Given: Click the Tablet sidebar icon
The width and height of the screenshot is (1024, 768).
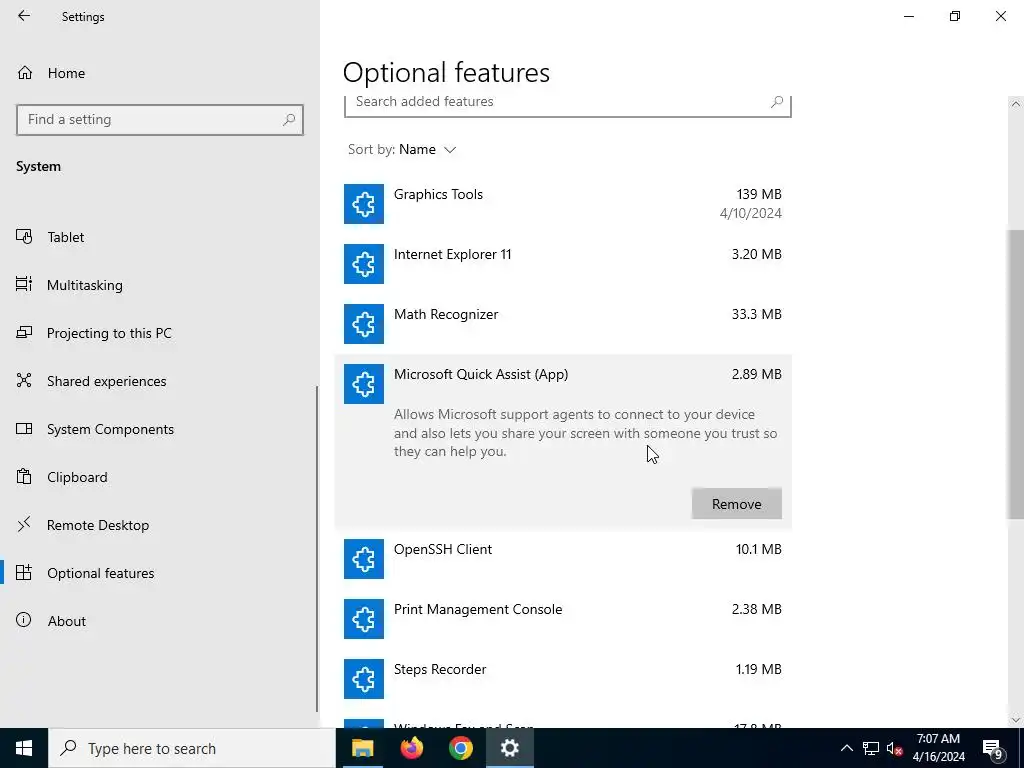Looking at the screenshot, I should click(x=24, y=236).
